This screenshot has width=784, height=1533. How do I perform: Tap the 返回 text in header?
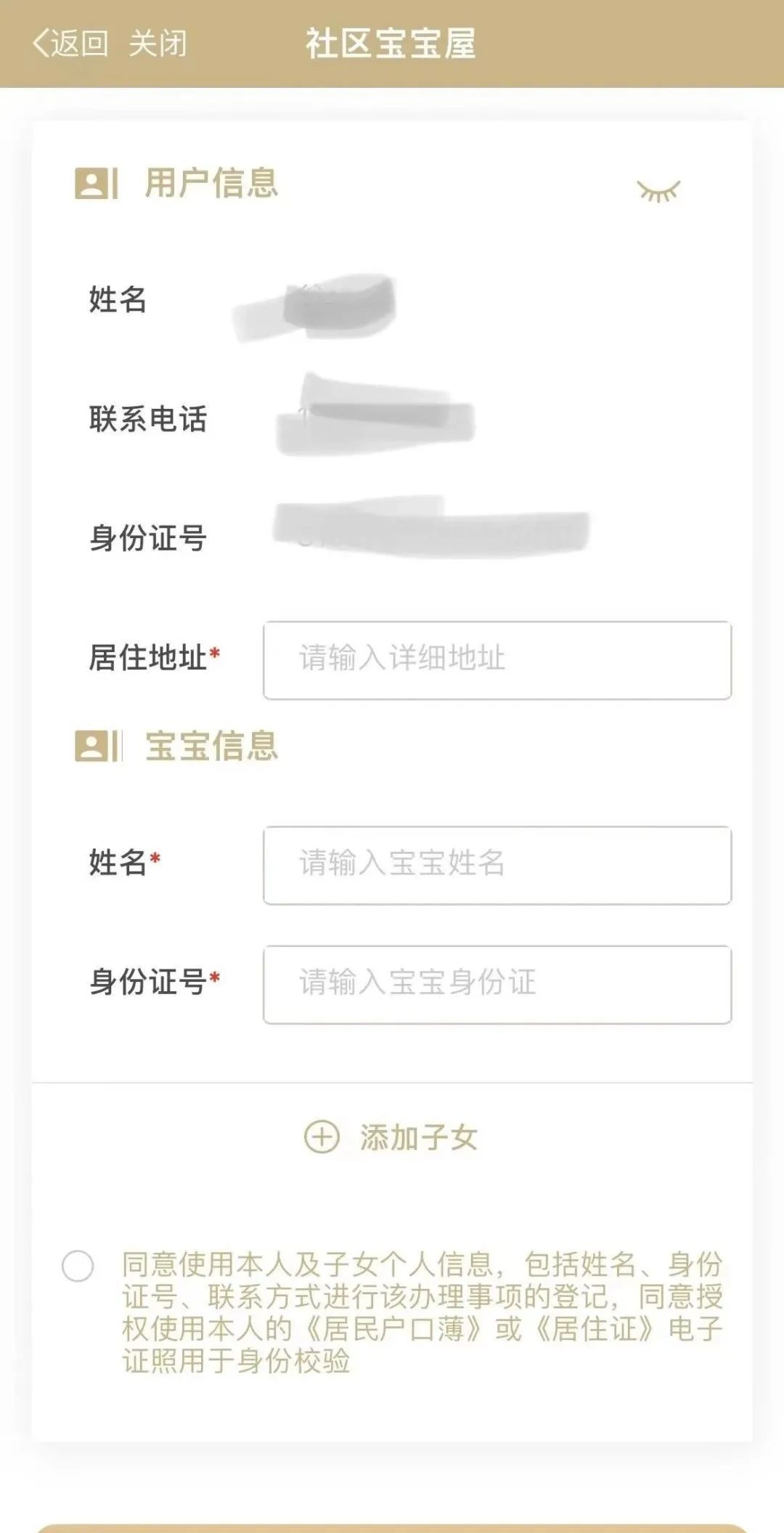click(79, 44)
